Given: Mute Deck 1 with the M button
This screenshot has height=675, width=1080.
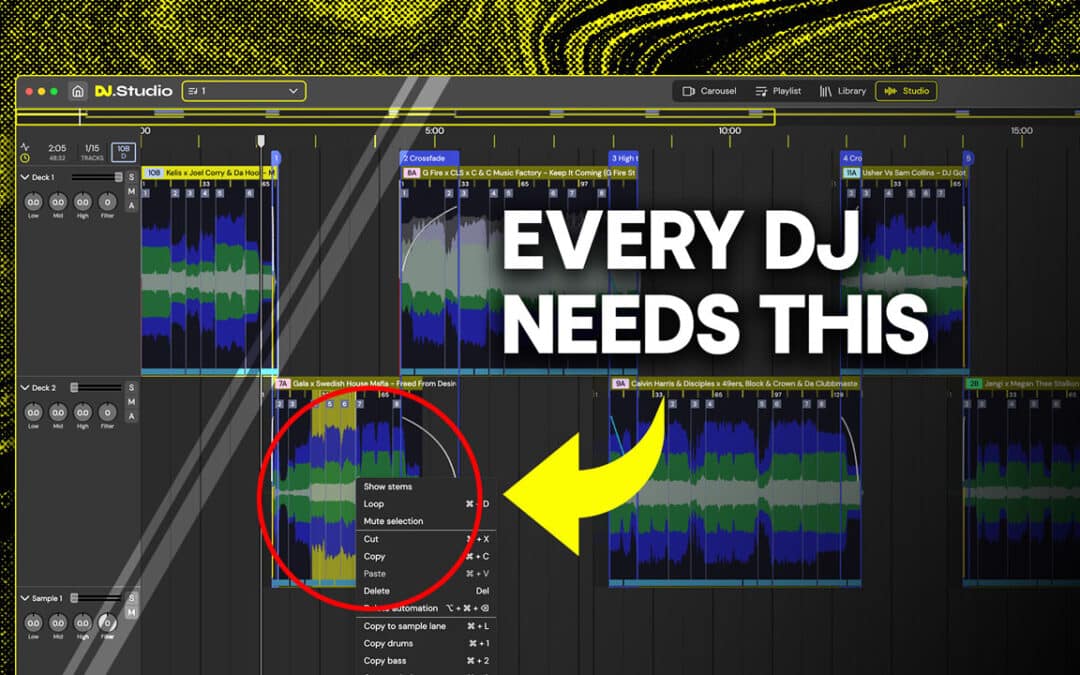Looking at the screenshot, I should 132,191.
